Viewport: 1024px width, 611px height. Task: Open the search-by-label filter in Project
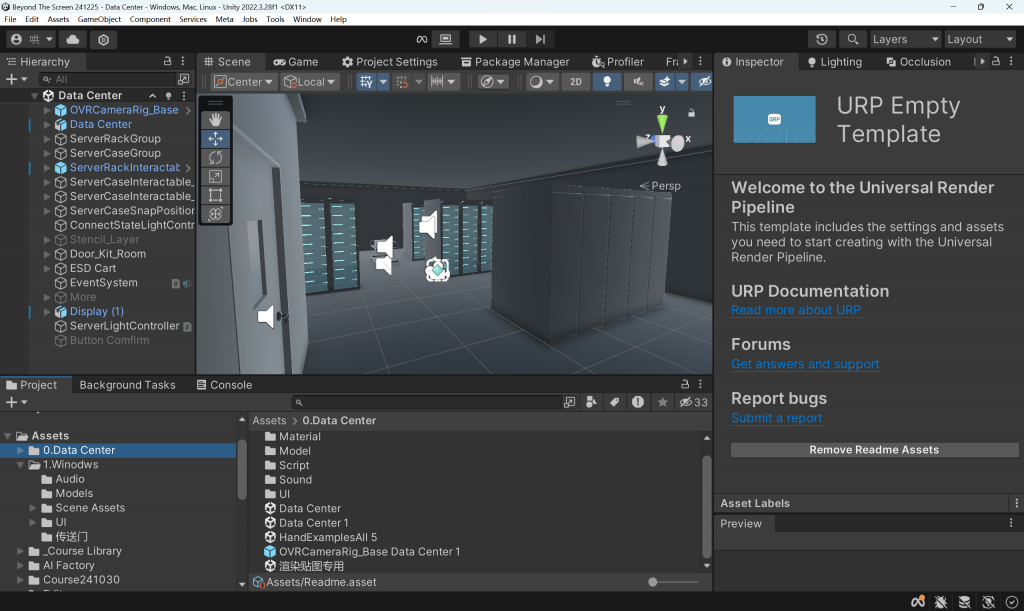tap(615, 402)
